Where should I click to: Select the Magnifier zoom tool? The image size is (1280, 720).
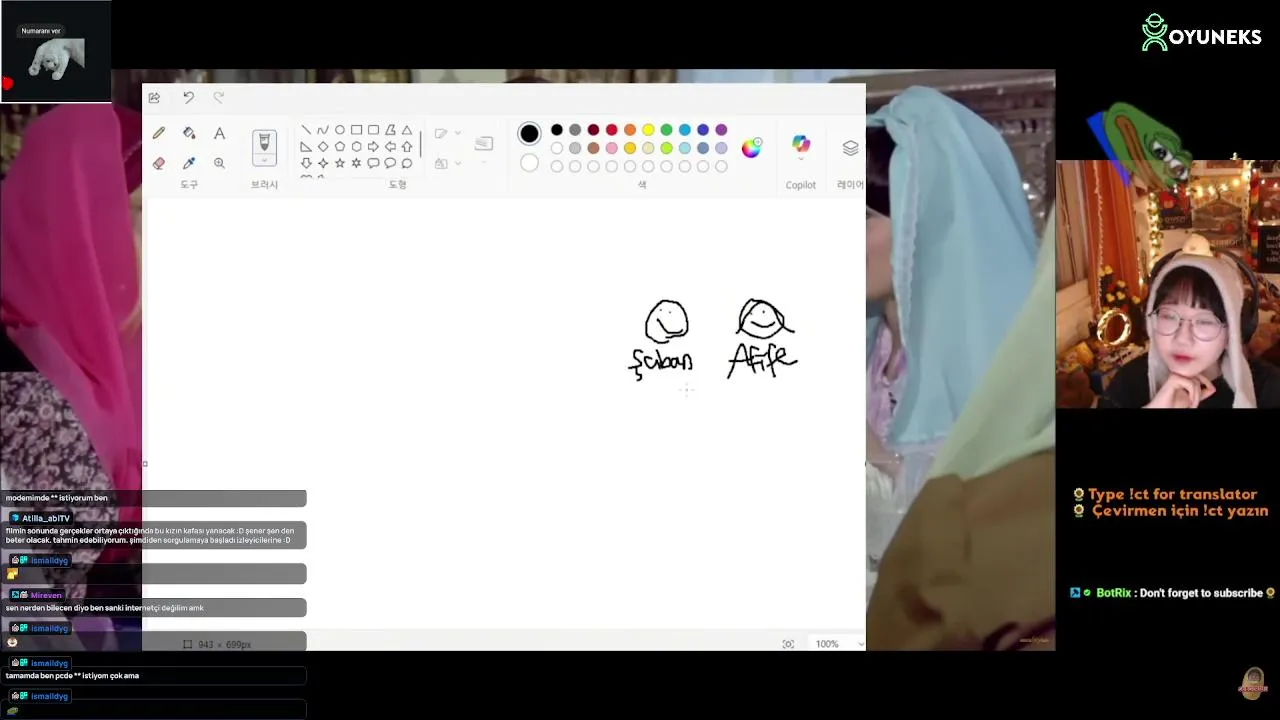click(219, 163)
